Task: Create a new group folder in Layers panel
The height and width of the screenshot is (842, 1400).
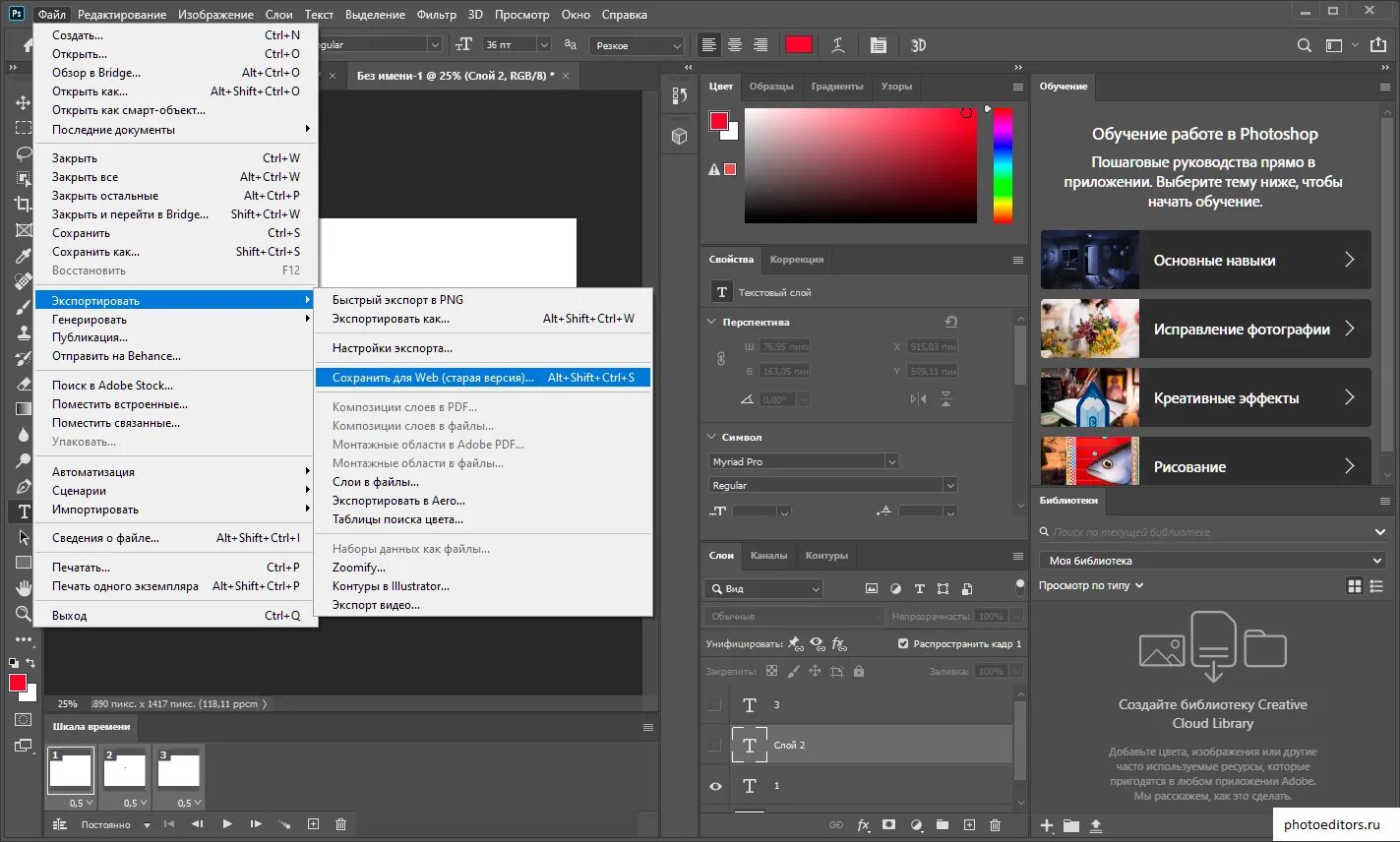Action: tap(943, 825)
